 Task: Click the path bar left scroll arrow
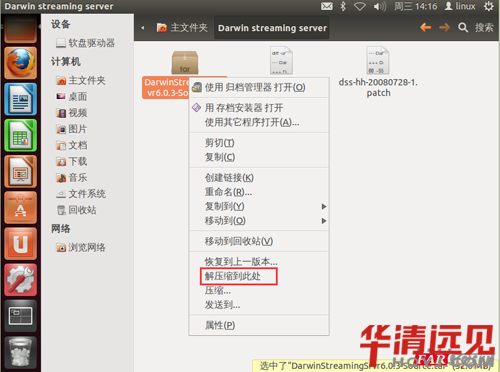pyautogui.click(x=143, y=28)
